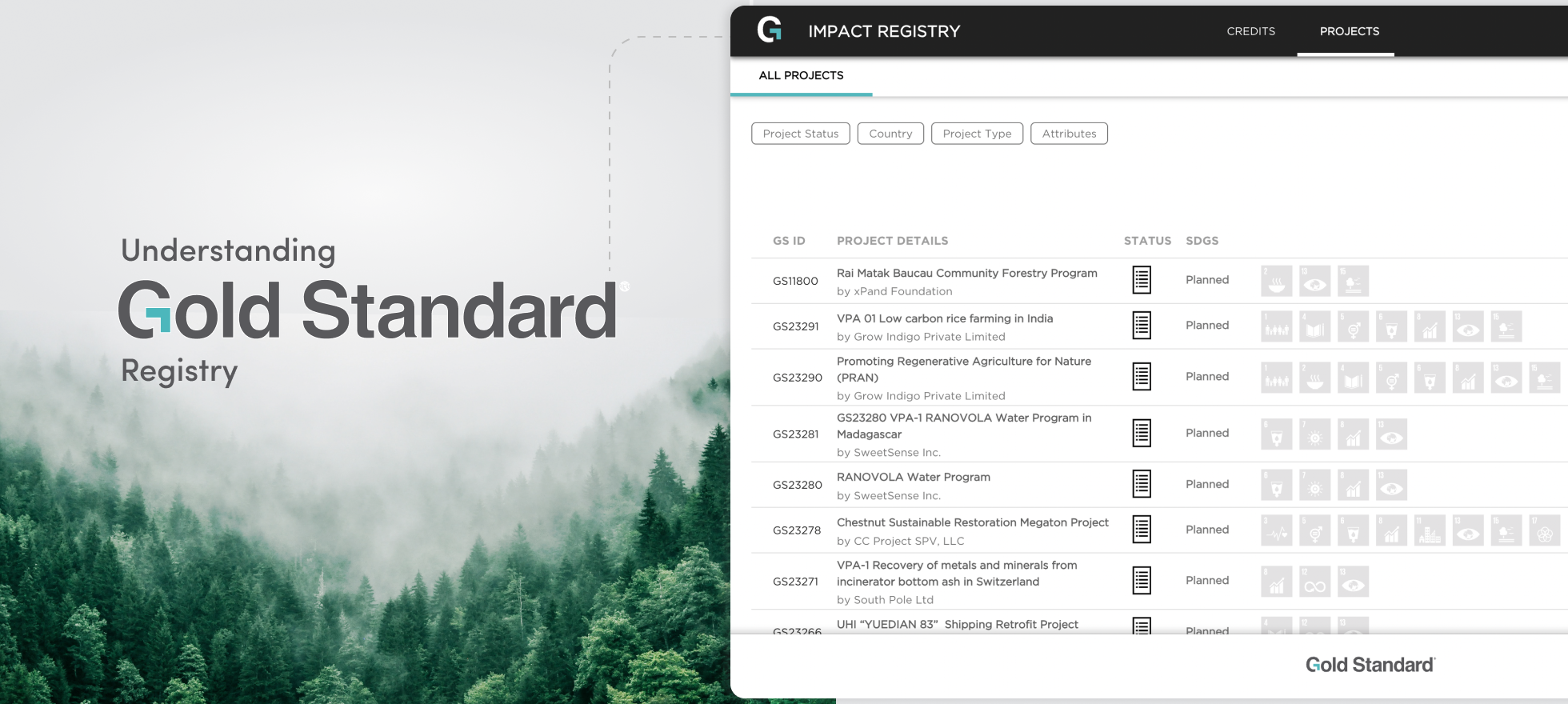Click SDG 6 Clean Water icon in GS23291 row
The width and height of the screenshot is (1568, 704).
1392,326
